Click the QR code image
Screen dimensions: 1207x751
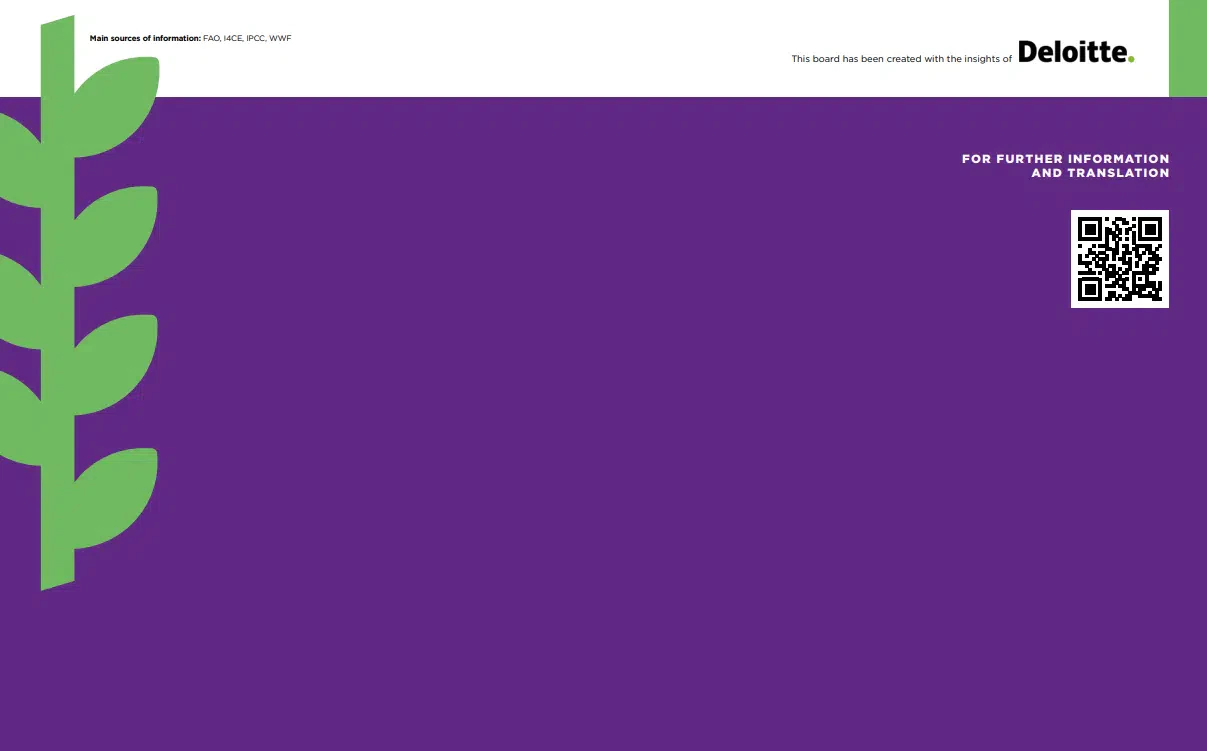click(x=1119, y=258)
